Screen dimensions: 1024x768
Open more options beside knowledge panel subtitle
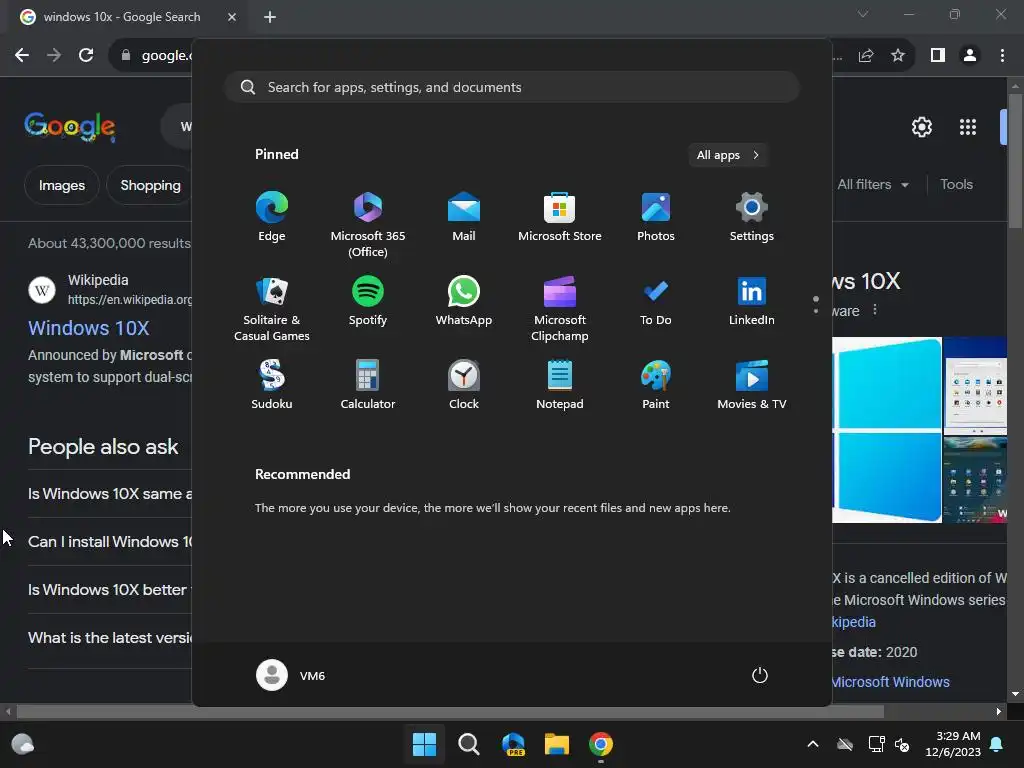[x=875, y=310]
